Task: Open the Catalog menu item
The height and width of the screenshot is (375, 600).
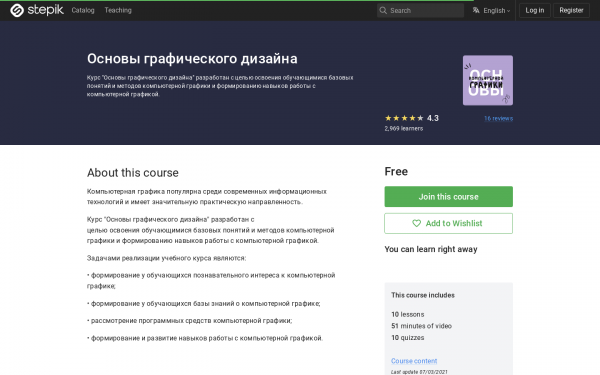Action: [83, 10]
